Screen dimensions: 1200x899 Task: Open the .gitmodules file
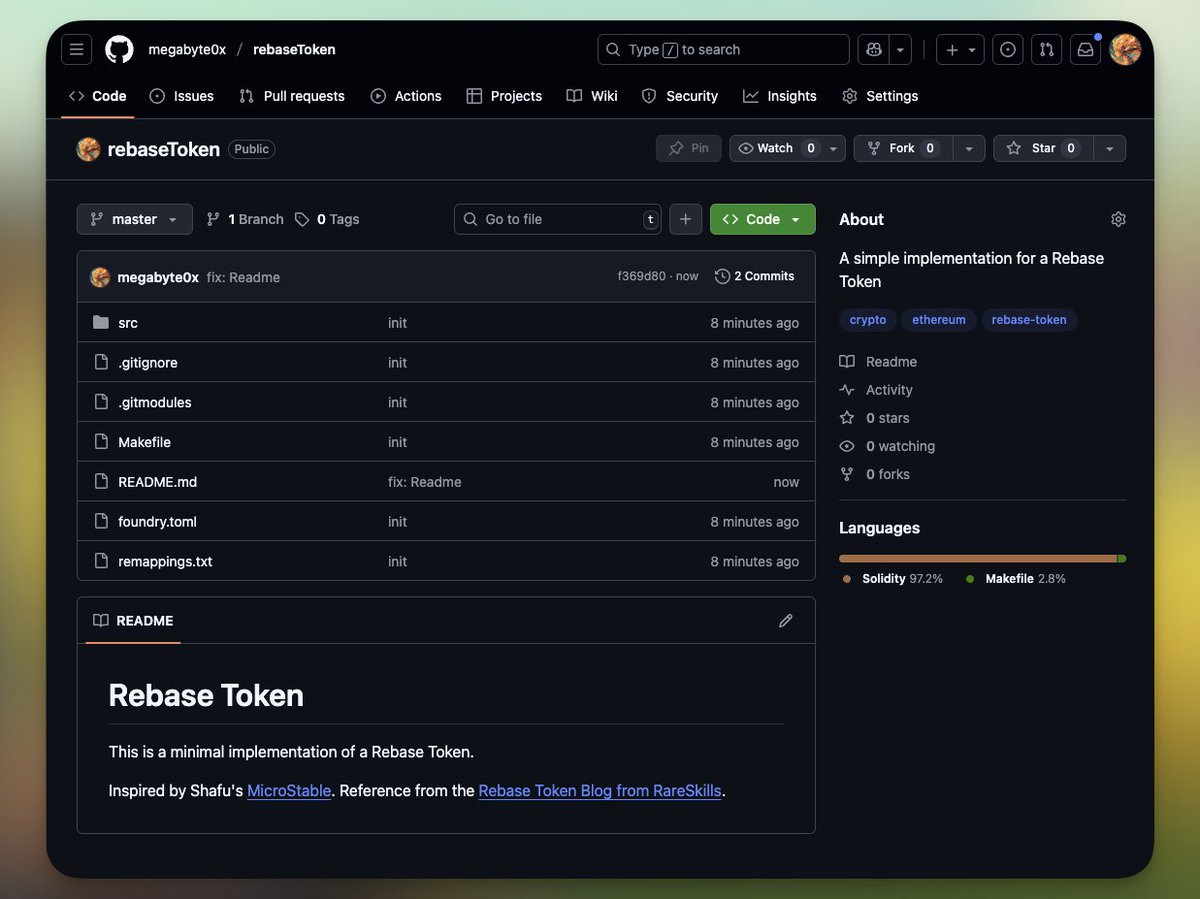(x=155, y=402)
